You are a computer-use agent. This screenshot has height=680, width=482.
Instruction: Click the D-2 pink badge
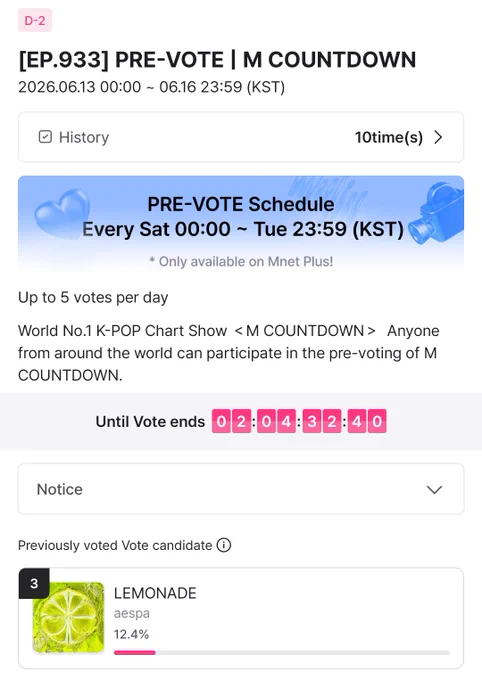coord(35,20)
